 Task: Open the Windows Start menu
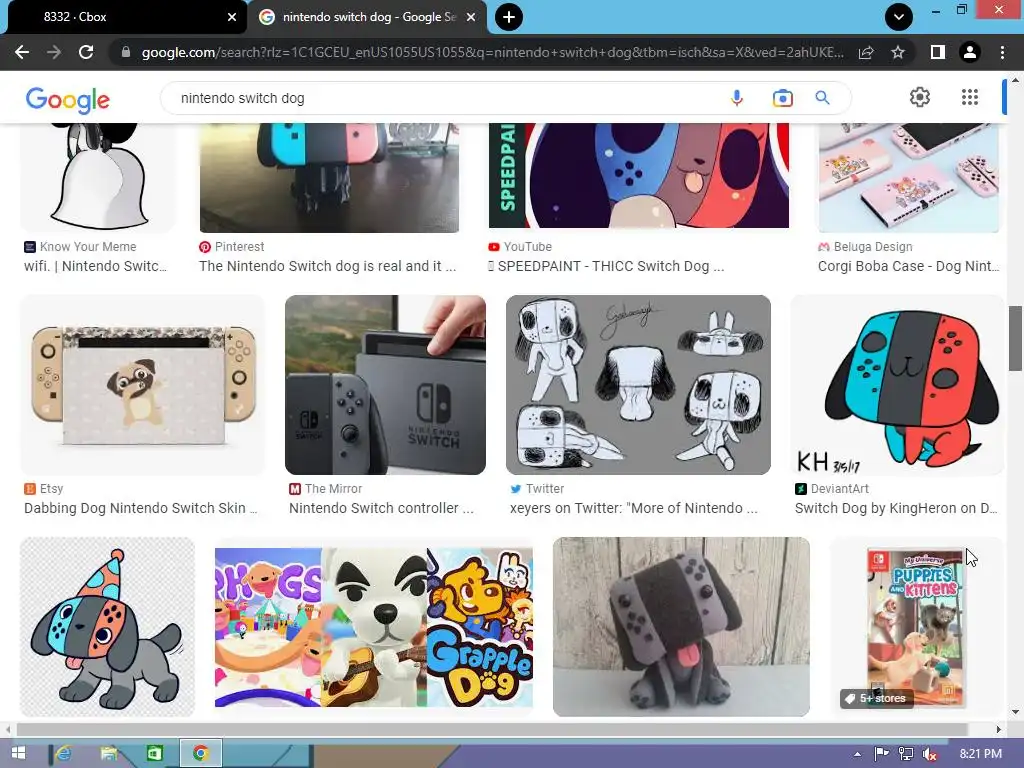click(x=18, y=753)
